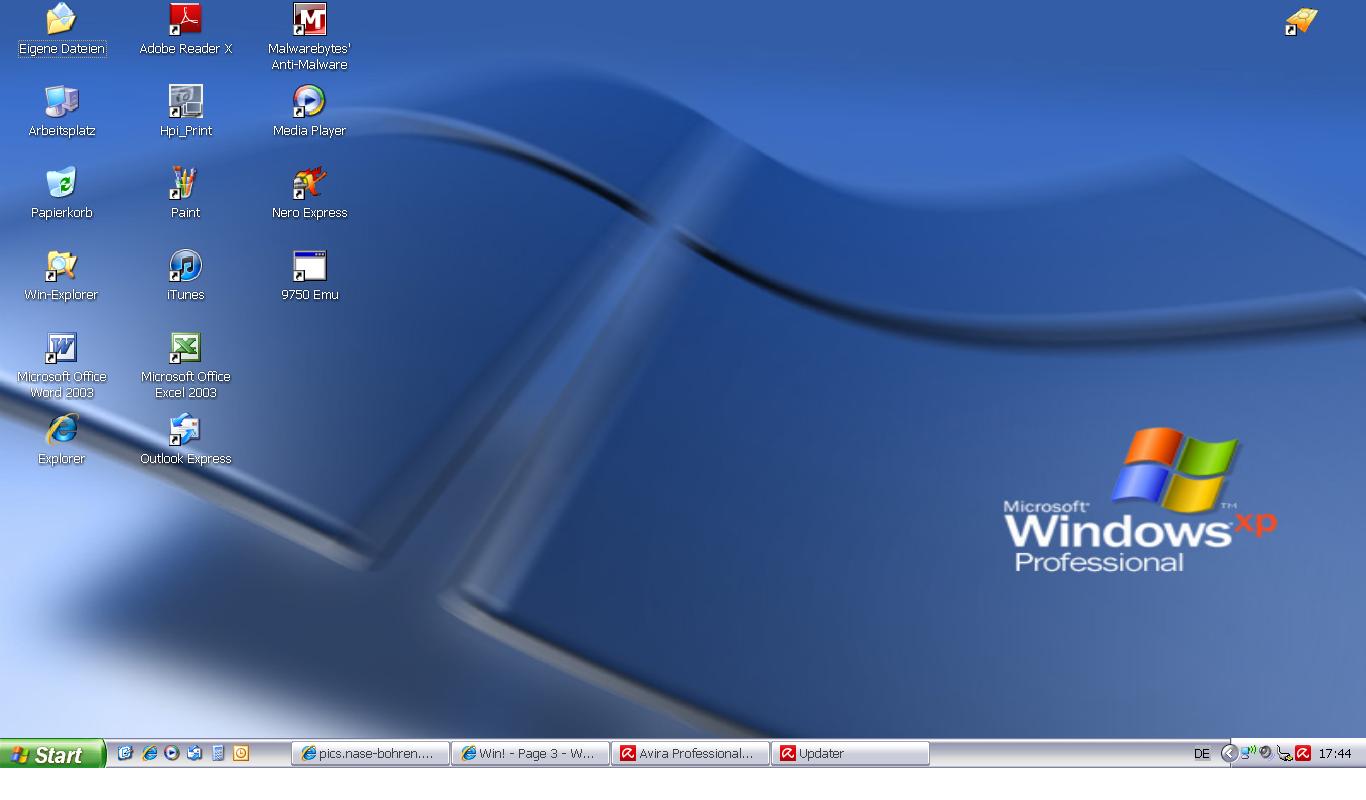Click the Avira umbrella tray icon

tap(1303, 753)
